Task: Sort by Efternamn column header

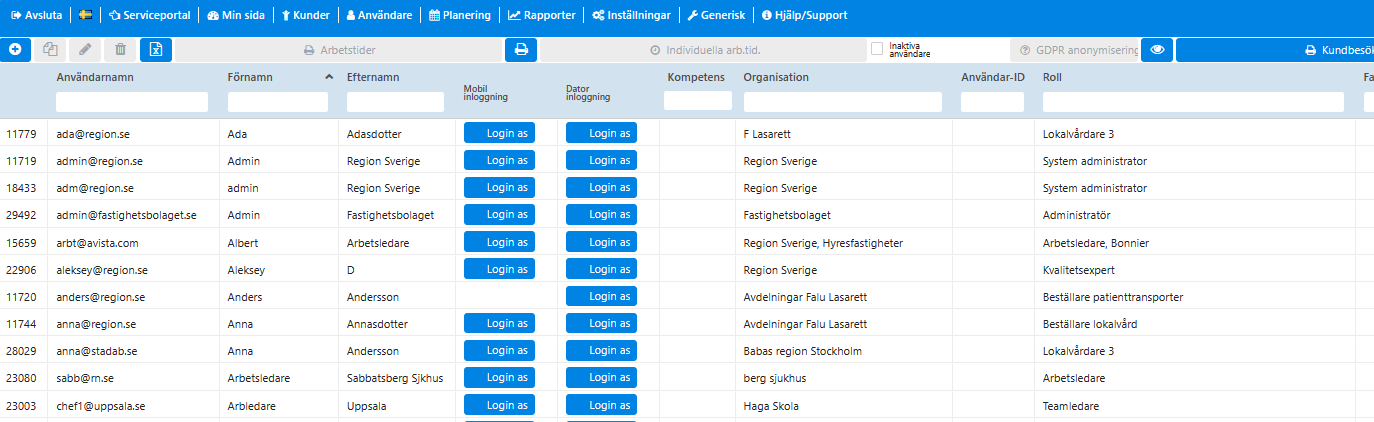Action: [x=374, y=77]
